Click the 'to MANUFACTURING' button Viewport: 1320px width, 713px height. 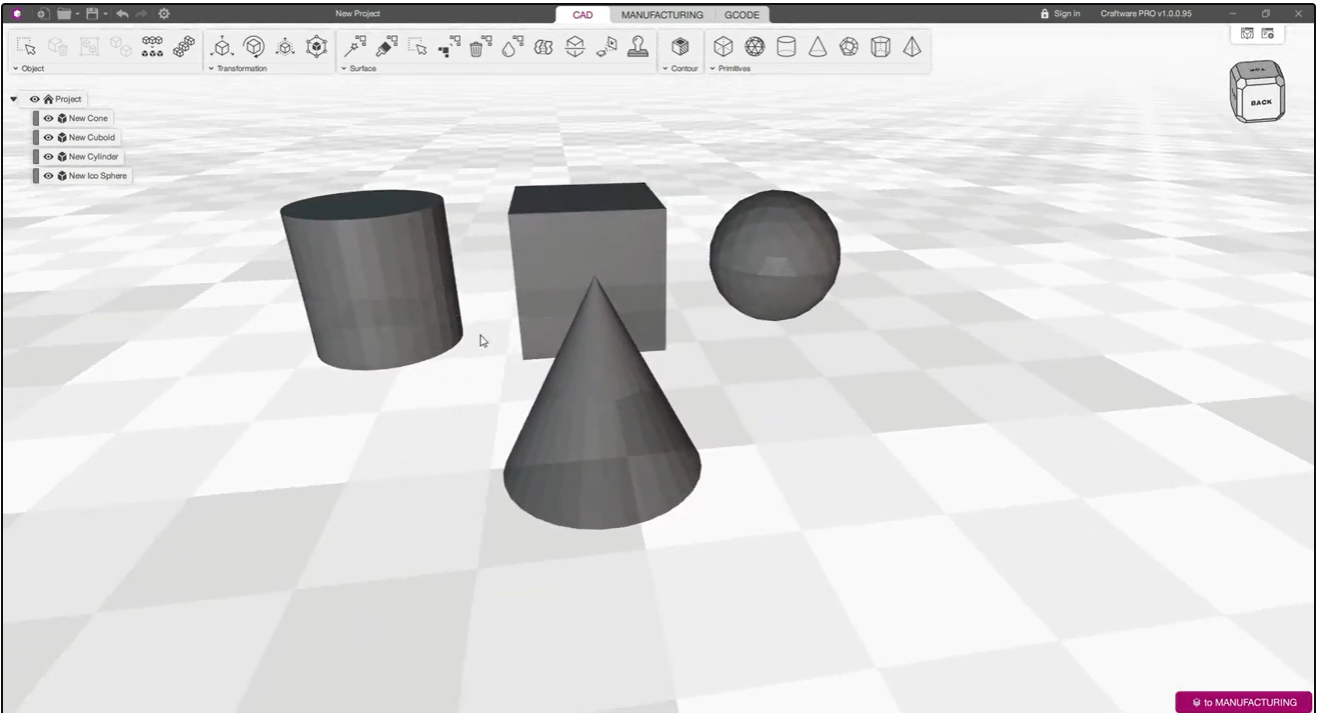tap(1243, 702)
